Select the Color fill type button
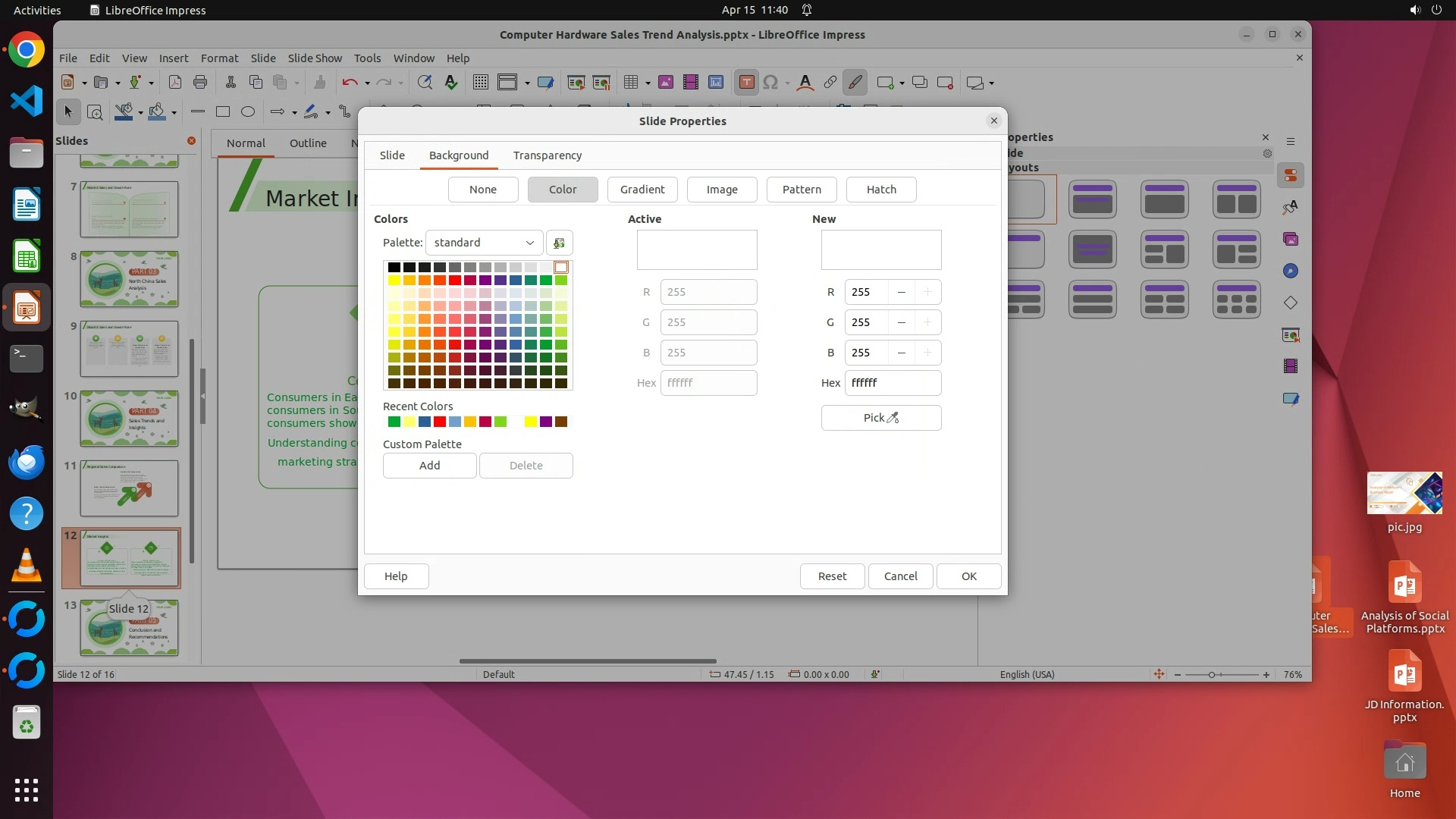Screen dimensions: 1456x819 click(562, 190)
